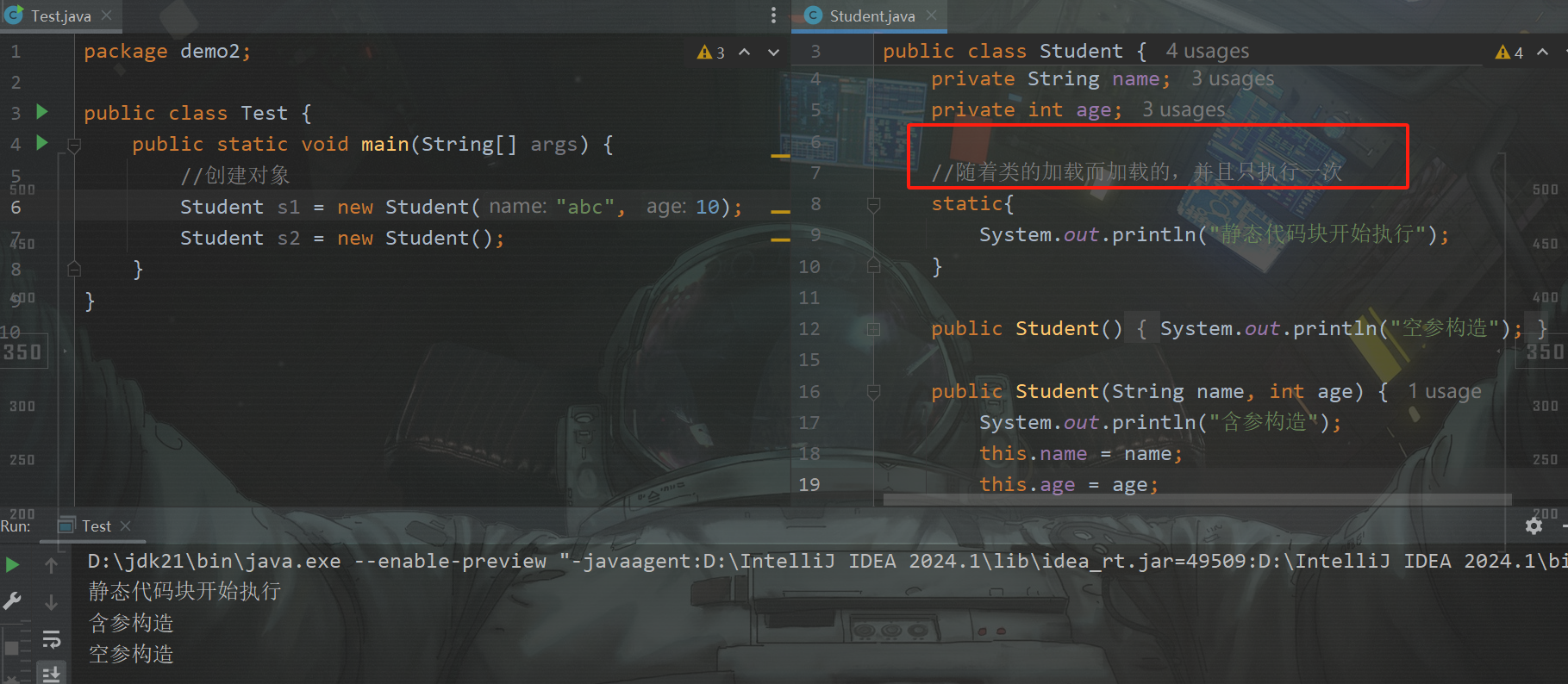Click the '静态代码块开始执行' console output line

tap(184, 591)
